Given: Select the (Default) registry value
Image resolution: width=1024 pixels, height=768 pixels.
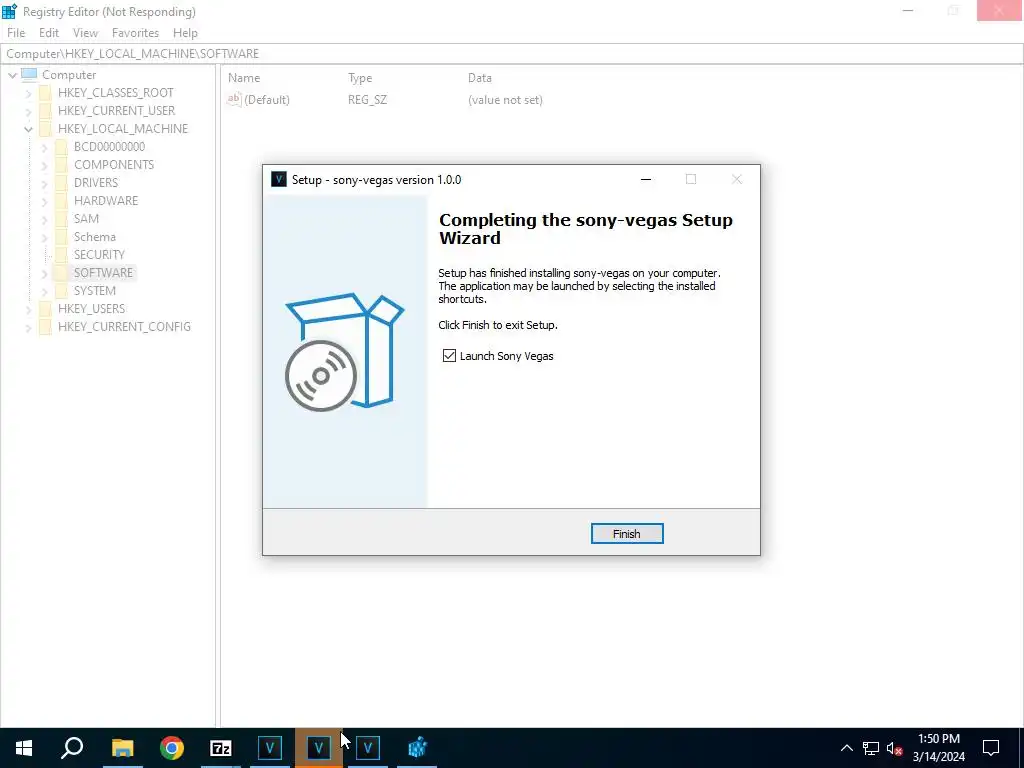Looking at the screenshot, I should pyautogui.click(x=266, y=99).
